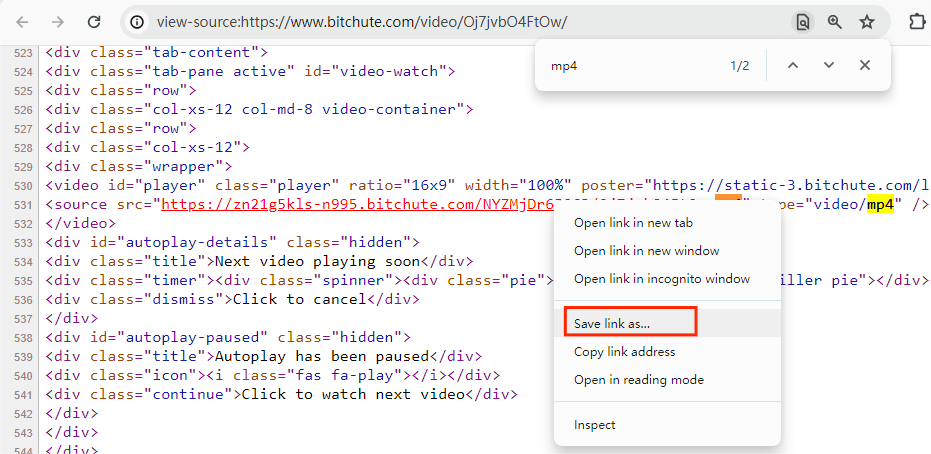
Task: Go to previous find result
Action: coord(792,65)
